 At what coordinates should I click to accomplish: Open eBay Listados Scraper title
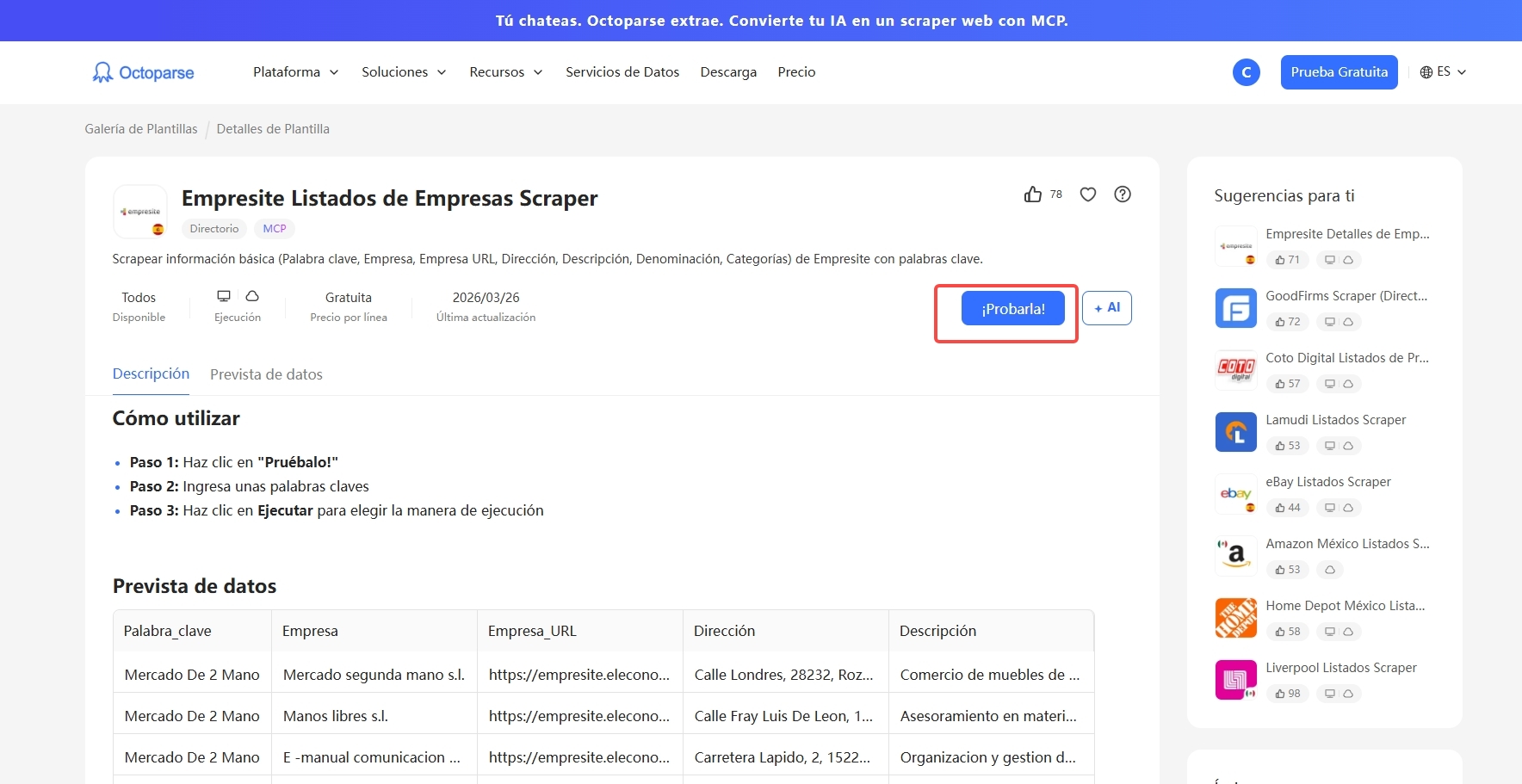click(1328, 482)
